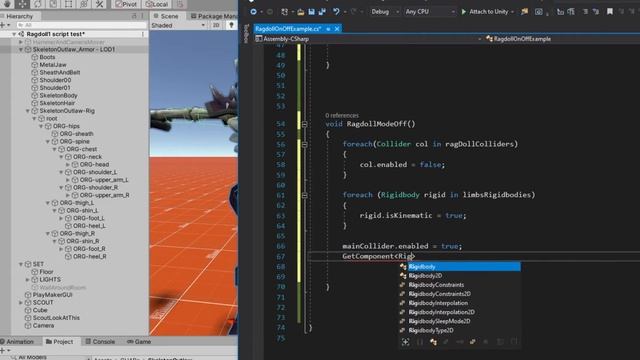Collapse ORG-thigh_L node

(48, 203)
